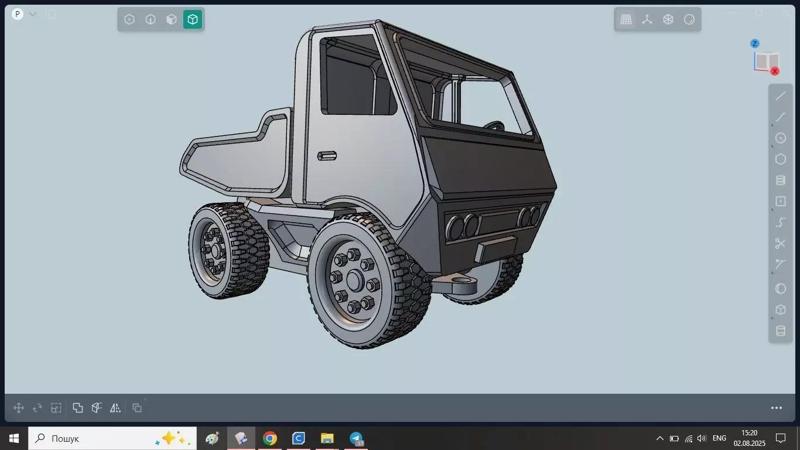Click the cube cut/slice command icon
800x450 pixels.
(x=96, y=408)
